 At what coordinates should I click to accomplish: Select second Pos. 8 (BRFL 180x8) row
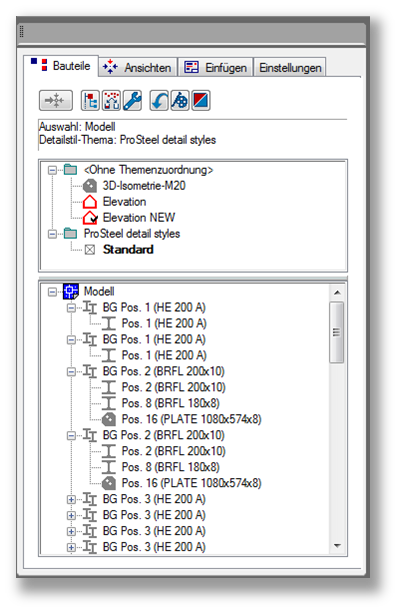coord(171,467)
